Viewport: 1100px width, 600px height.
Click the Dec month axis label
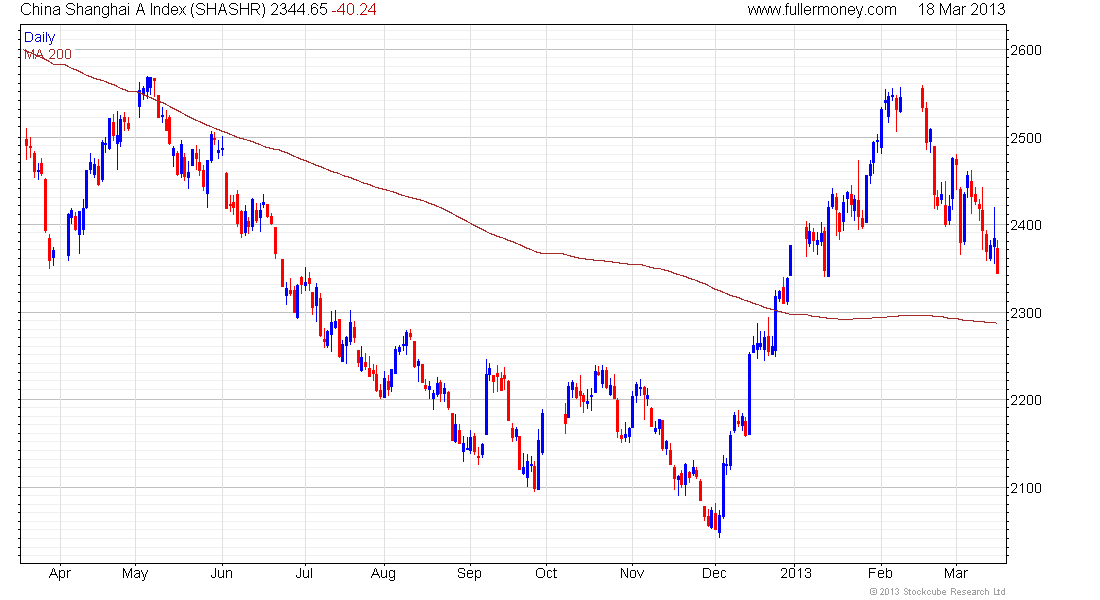(714, 573)
